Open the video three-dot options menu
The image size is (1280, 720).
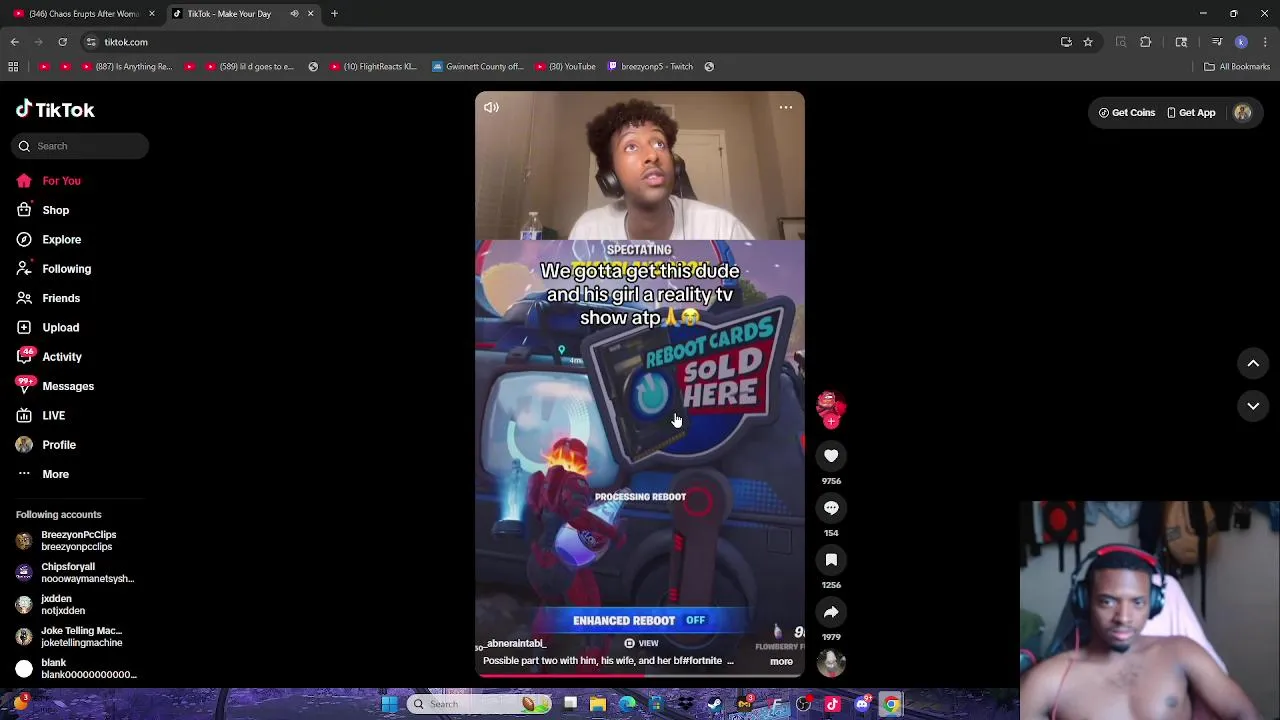tap(786, 107)
